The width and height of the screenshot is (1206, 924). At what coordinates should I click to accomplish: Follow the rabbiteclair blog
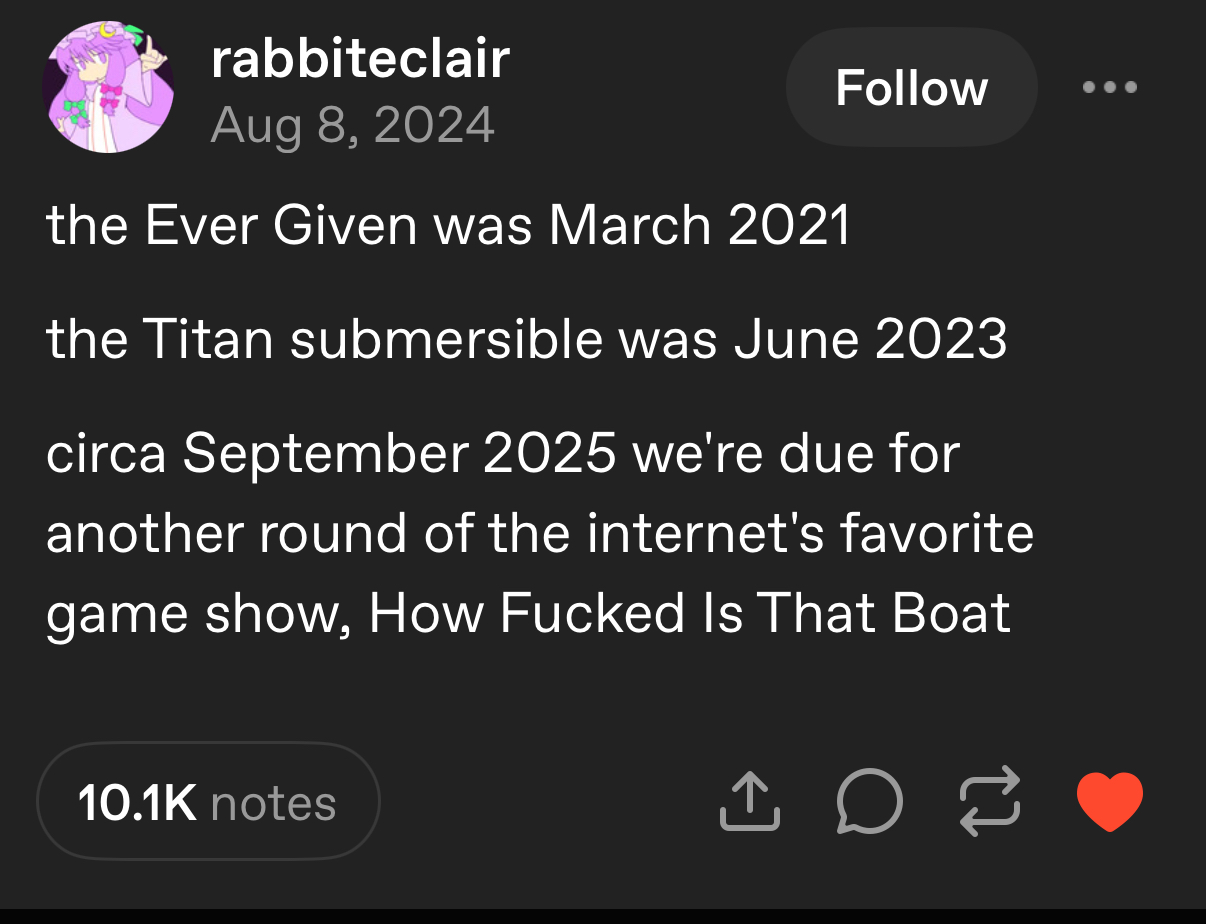911,88
